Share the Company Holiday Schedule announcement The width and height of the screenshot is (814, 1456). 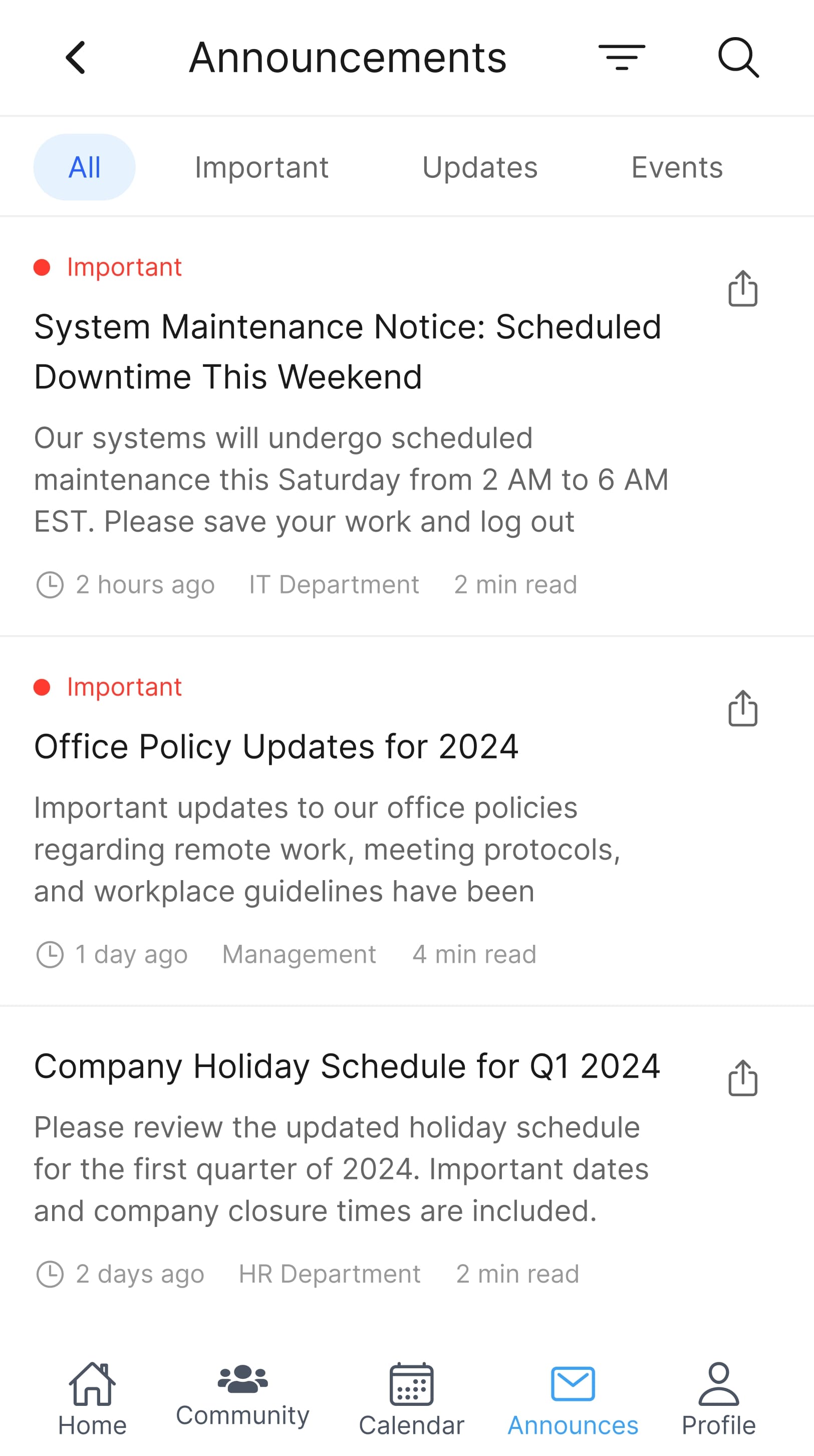coord(742,1079)
